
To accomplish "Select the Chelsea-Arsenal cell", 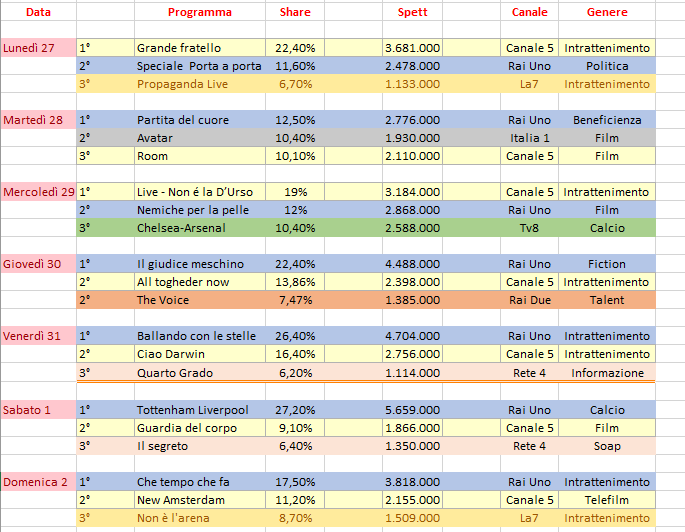I will coord(199,228).
